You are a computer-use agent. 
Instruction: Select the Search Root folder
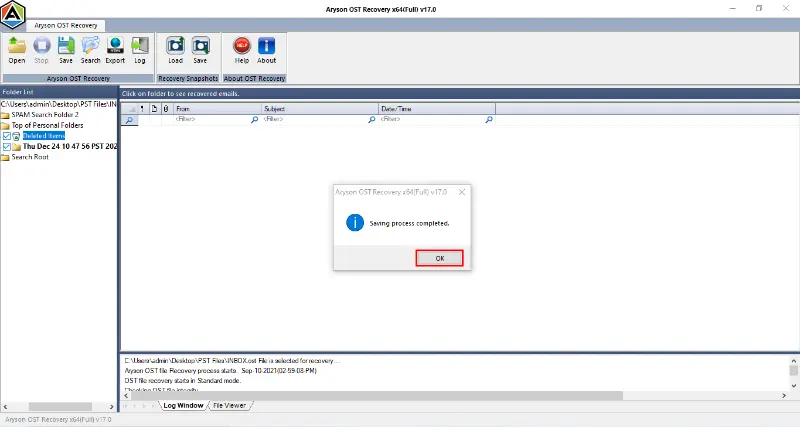pyautogui.click(x=30, y=157)
